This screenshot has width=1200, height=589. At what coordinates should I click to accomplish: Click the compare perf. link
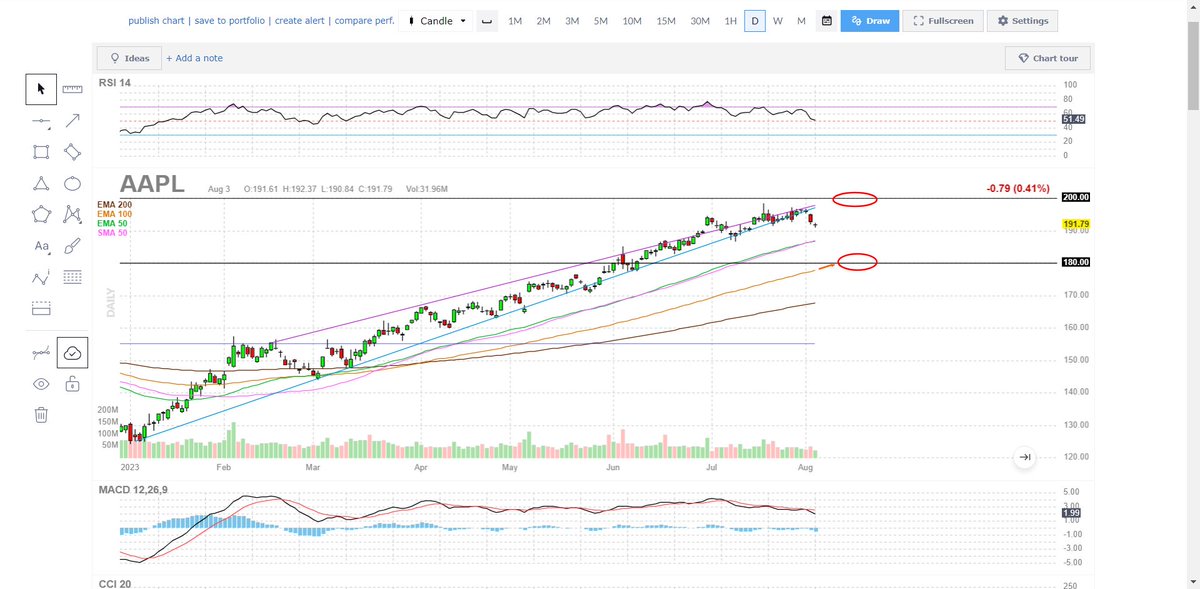tap(363, 21)
